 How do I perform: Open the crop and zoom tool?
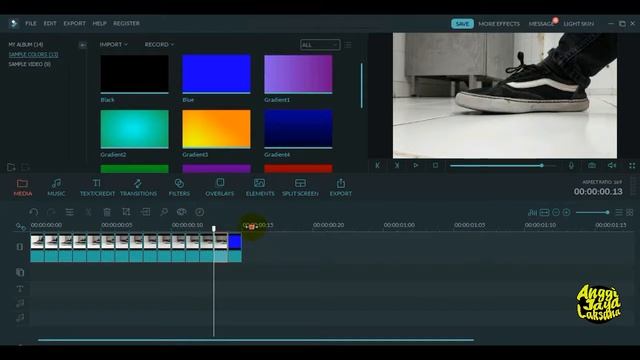pyautogui.click(x=126, y=212)
